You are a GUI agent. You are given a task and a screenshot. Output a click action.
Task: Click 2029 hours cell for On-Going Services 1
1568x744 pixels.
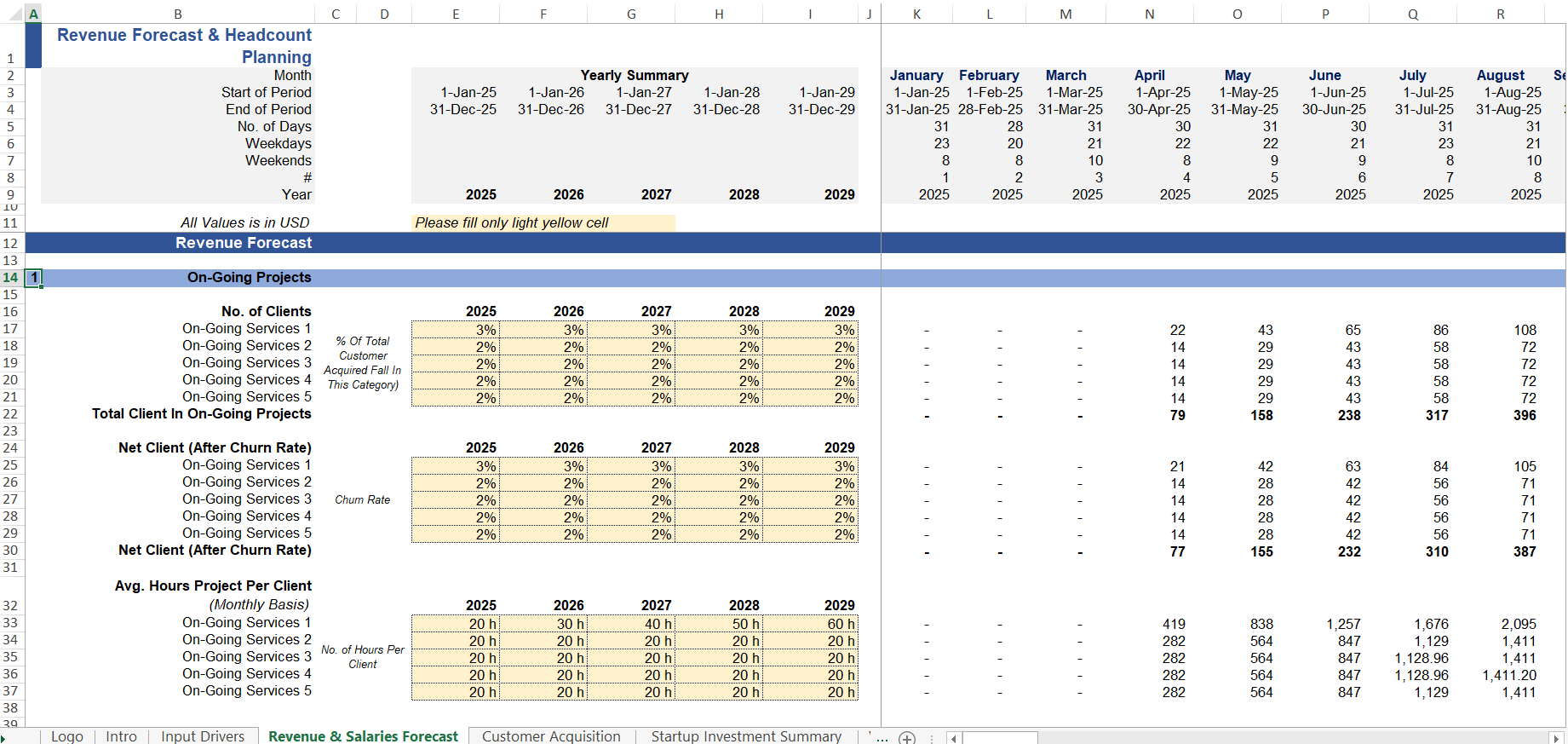(815, 624)
